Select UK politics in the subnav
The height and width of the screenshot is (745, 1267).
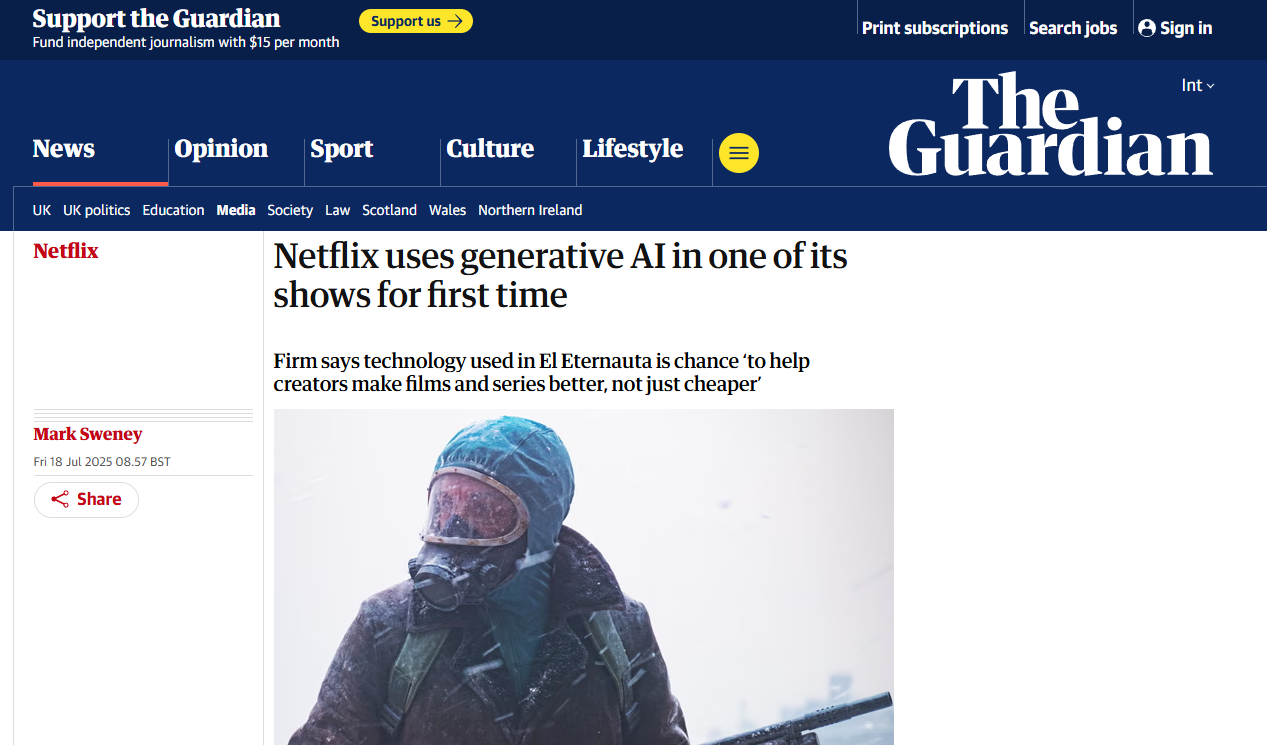click(x=97, y=210)
